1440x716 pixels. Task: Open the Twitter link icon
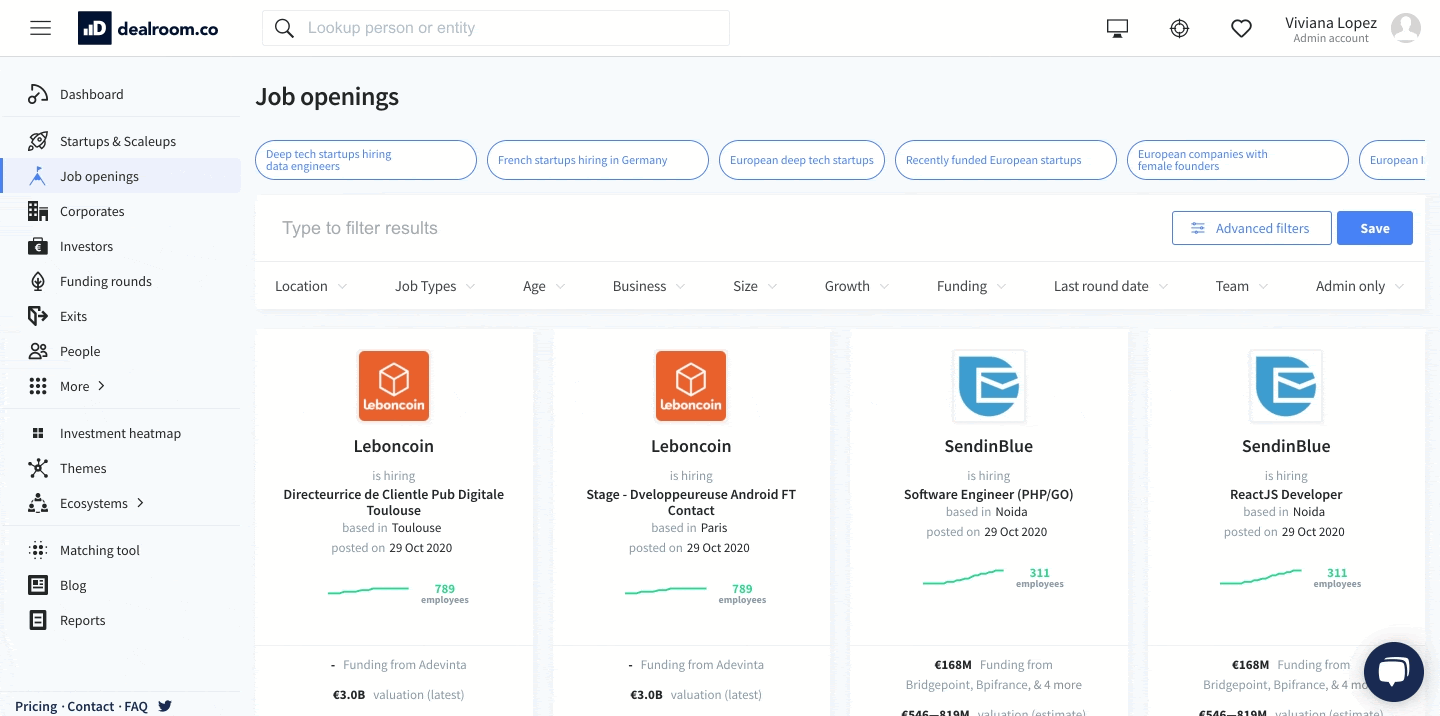click(165, 706)
